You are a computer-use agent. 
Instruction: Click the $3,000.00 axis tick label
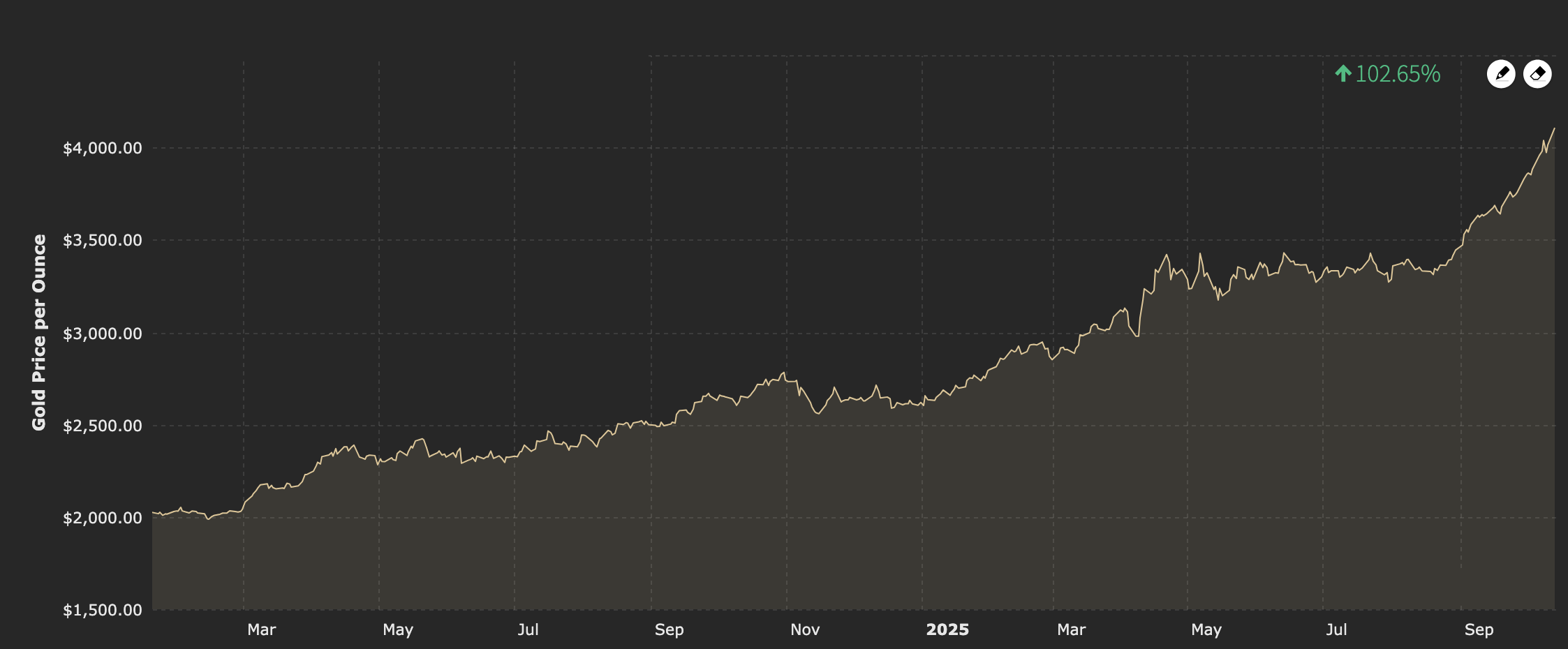[x=103, y=334]
